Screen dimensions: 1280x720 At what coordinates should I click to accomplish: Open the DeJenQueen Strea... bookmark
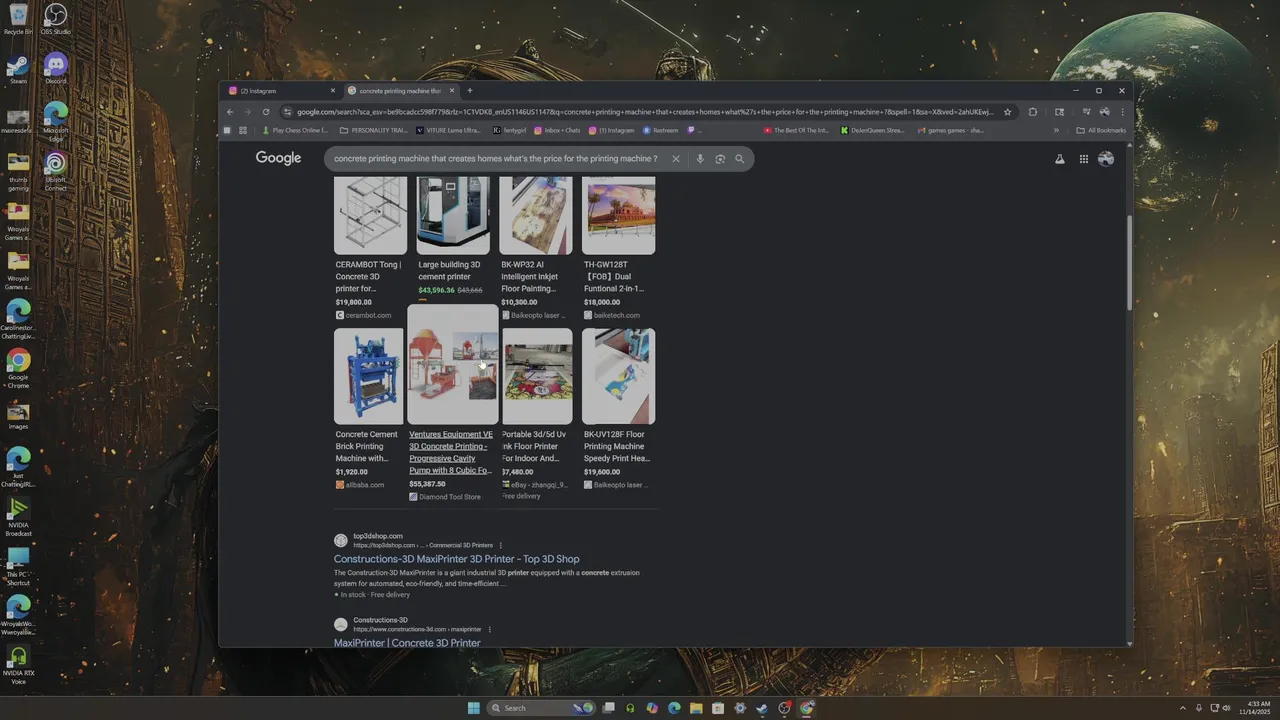(x=873, y=130)
